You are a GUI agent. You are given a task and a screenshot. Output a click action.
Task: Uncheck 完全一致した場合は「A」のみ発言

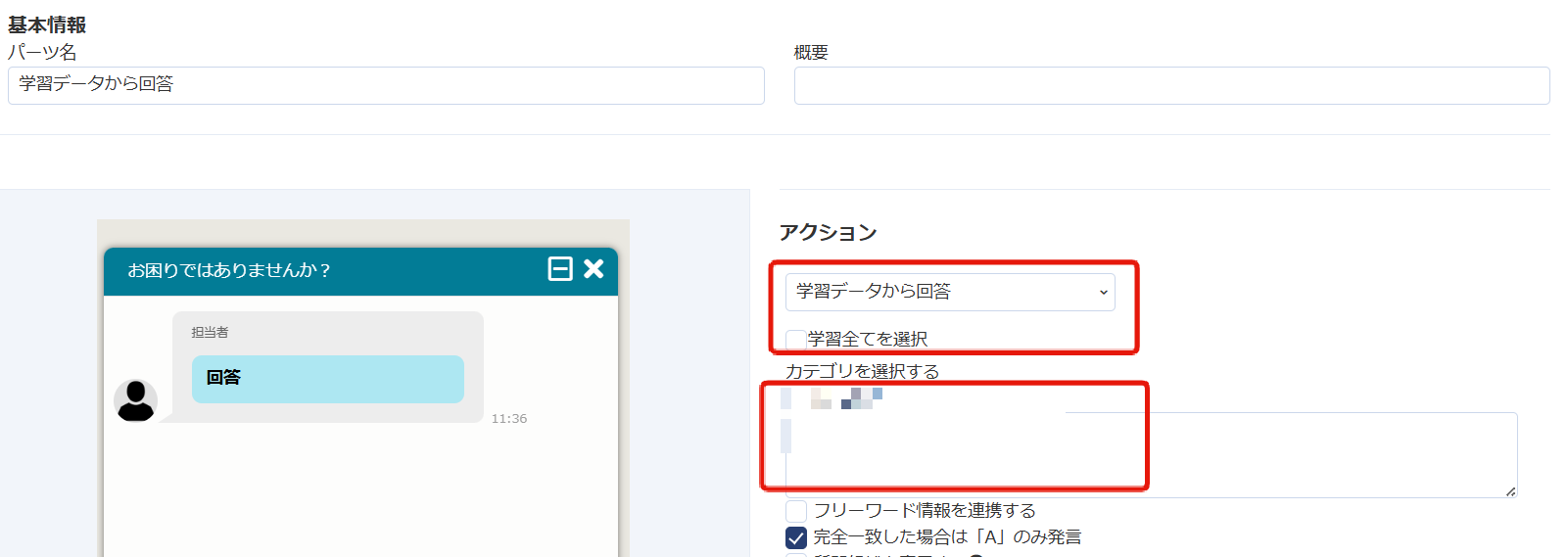coord(796,537)
